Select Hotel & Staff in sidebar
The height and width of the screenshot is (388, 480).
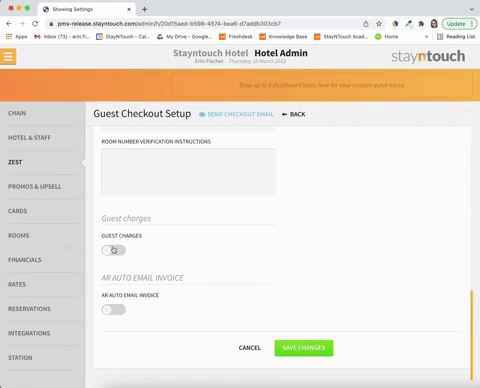click(29, 138)
